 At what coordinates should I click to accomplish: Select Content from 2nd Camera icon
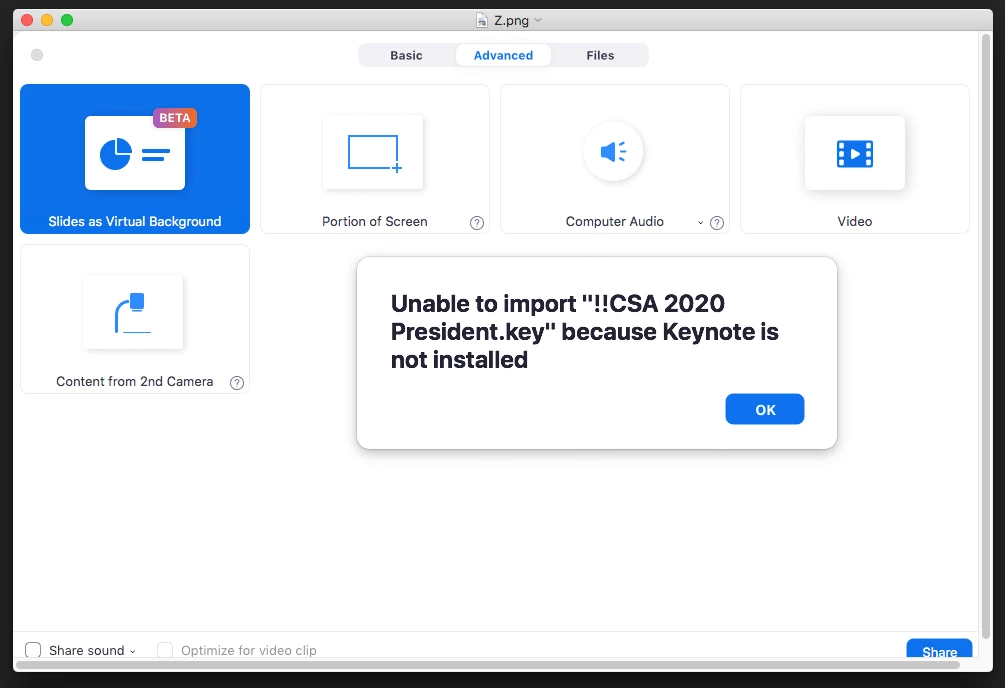point(133,312)
